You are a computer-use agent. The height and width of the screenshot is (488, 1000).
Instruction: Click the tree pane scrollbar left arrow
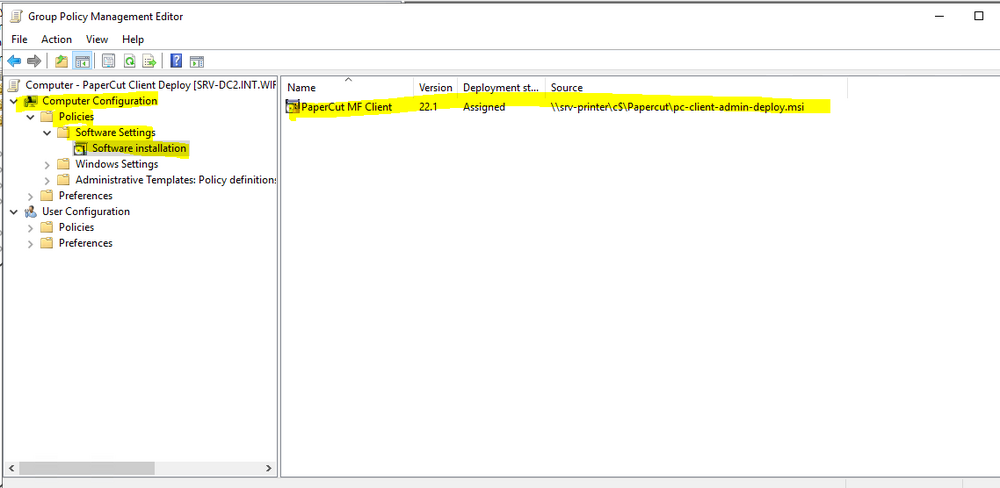pyautogui.click(x=9, y=468)
